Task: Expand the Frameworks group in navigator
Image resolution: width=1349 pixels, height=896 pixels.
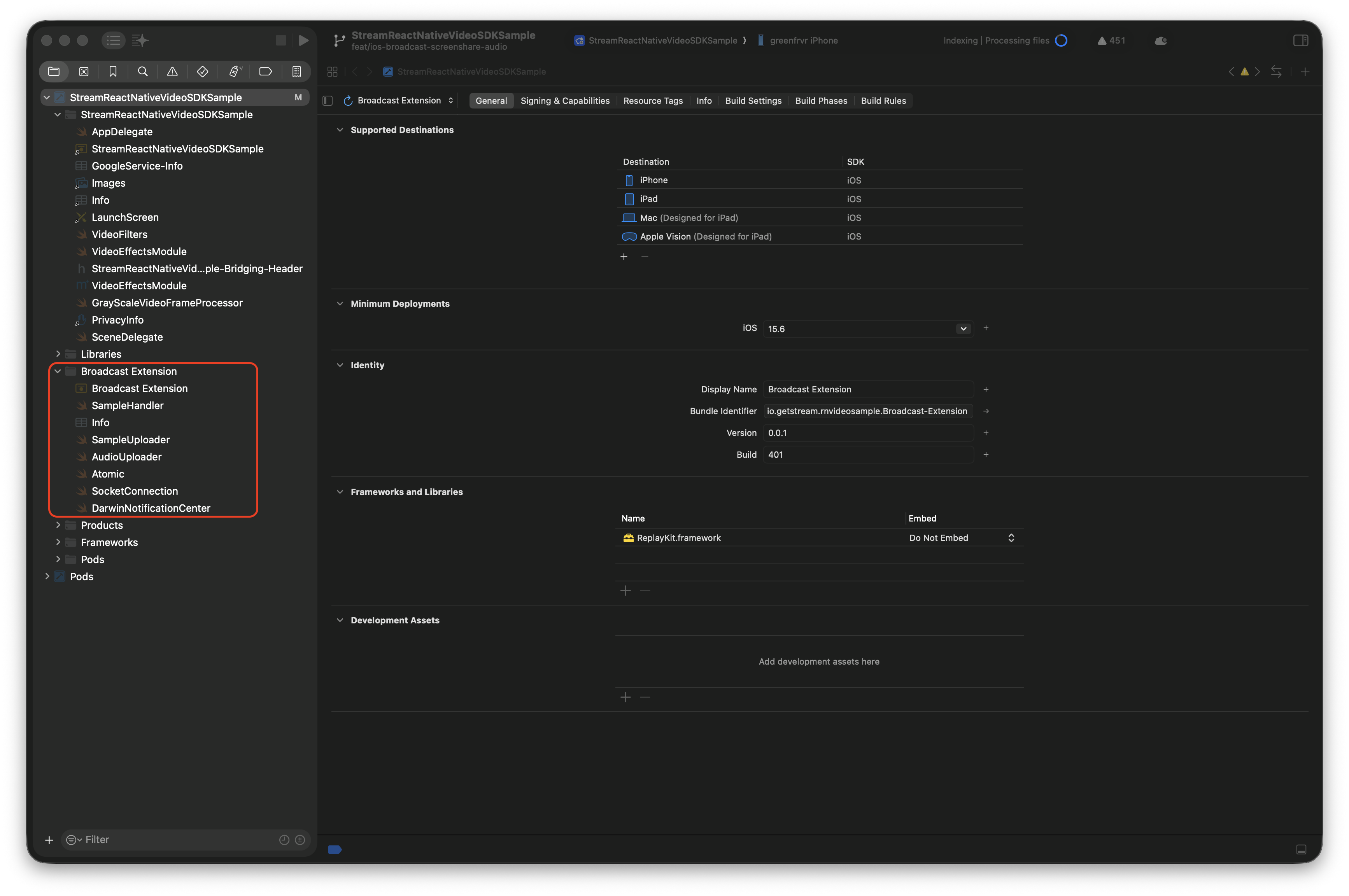Action: (58, 542)
